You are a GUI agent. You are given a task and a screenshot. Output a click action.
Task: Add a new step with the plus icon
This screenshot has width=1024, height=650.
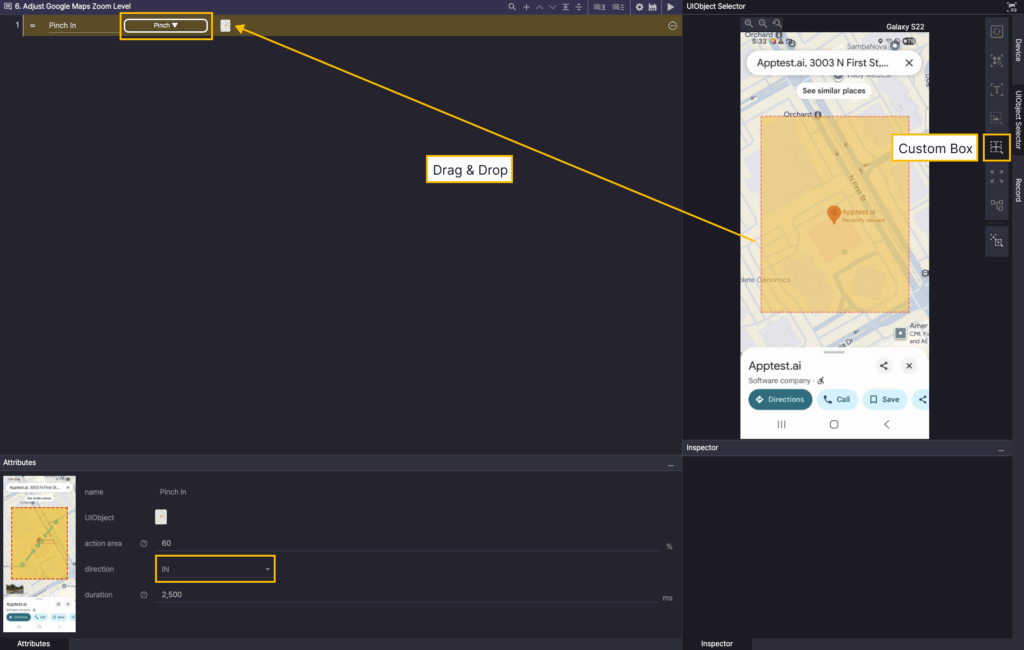(x=527, y=7)
